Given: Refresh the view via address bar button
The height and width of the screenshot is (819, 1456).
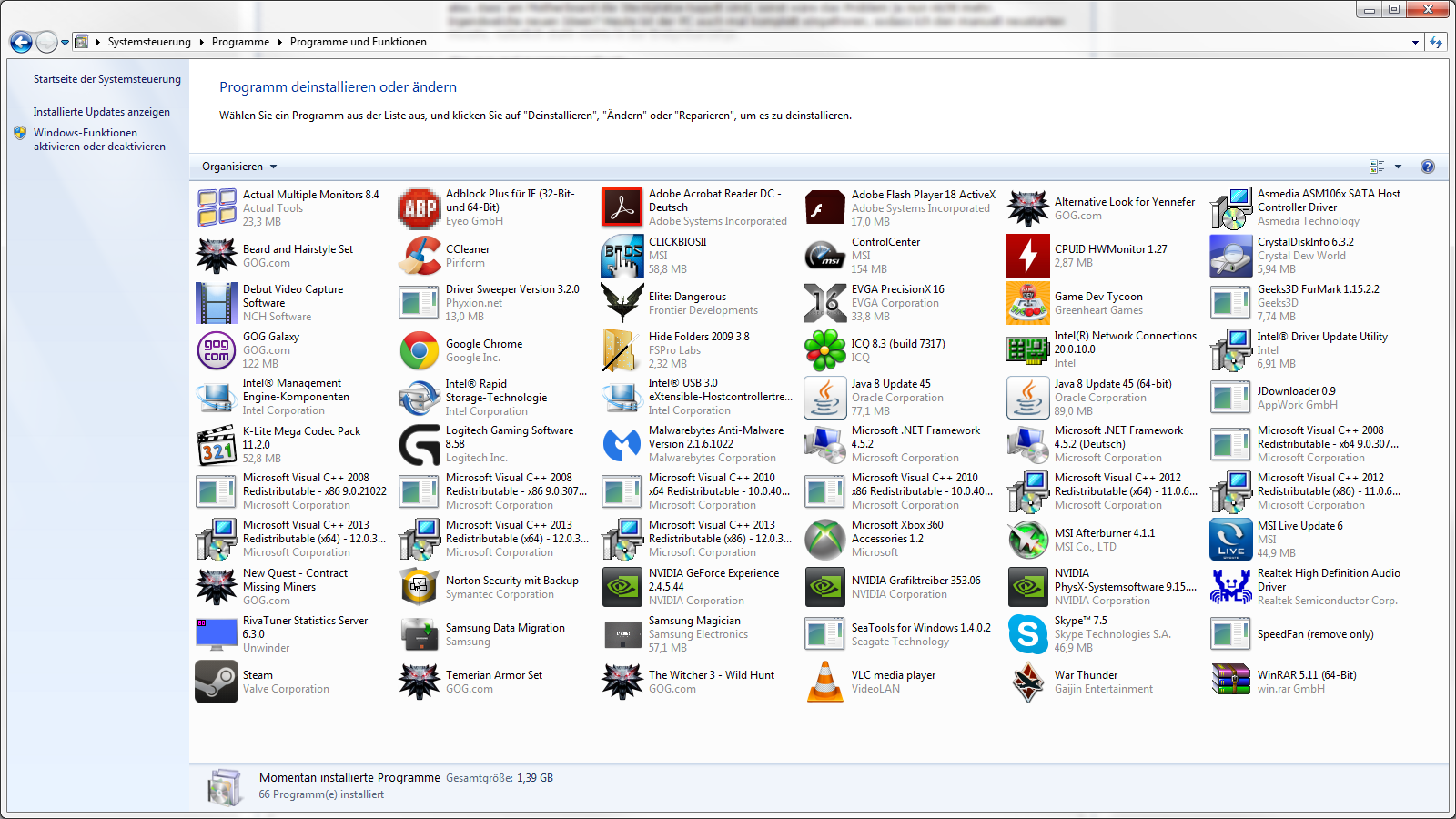Looking at the screenshot, I should [x=1437, y=42].
